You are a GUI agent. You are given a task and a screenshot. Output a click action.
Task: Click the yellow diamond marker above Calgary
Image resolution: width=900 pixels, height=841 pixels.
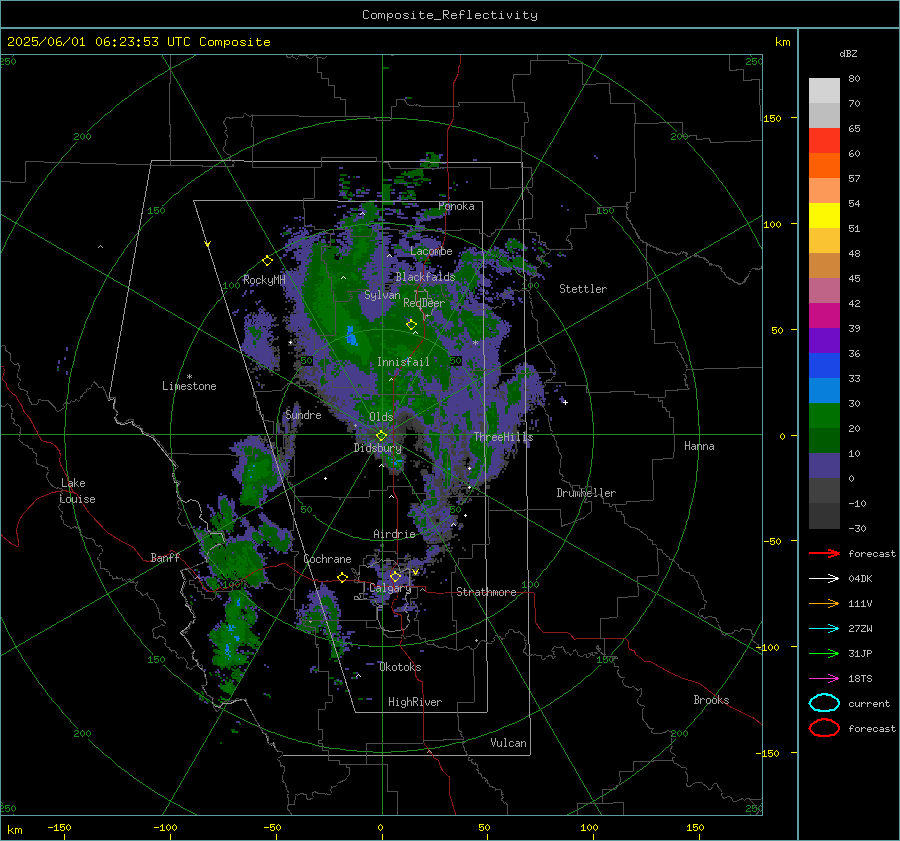(395, 576)
